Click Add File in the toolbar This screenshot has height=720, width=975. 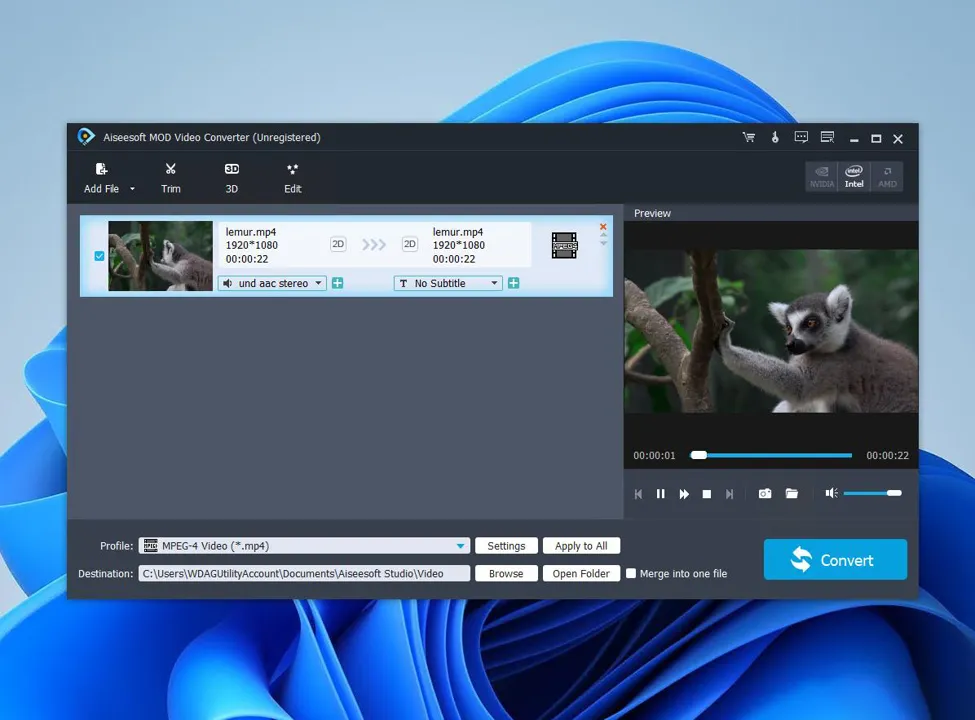[101, 178]
